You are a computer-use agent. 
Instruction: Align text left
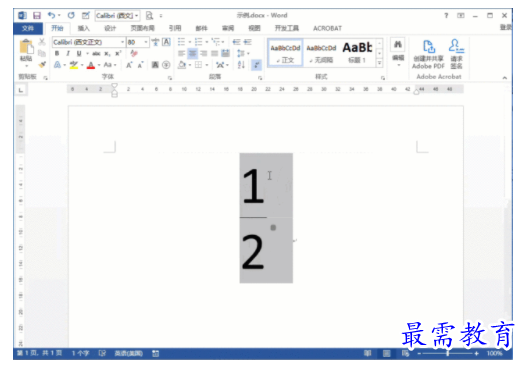(x=181, y=53)
